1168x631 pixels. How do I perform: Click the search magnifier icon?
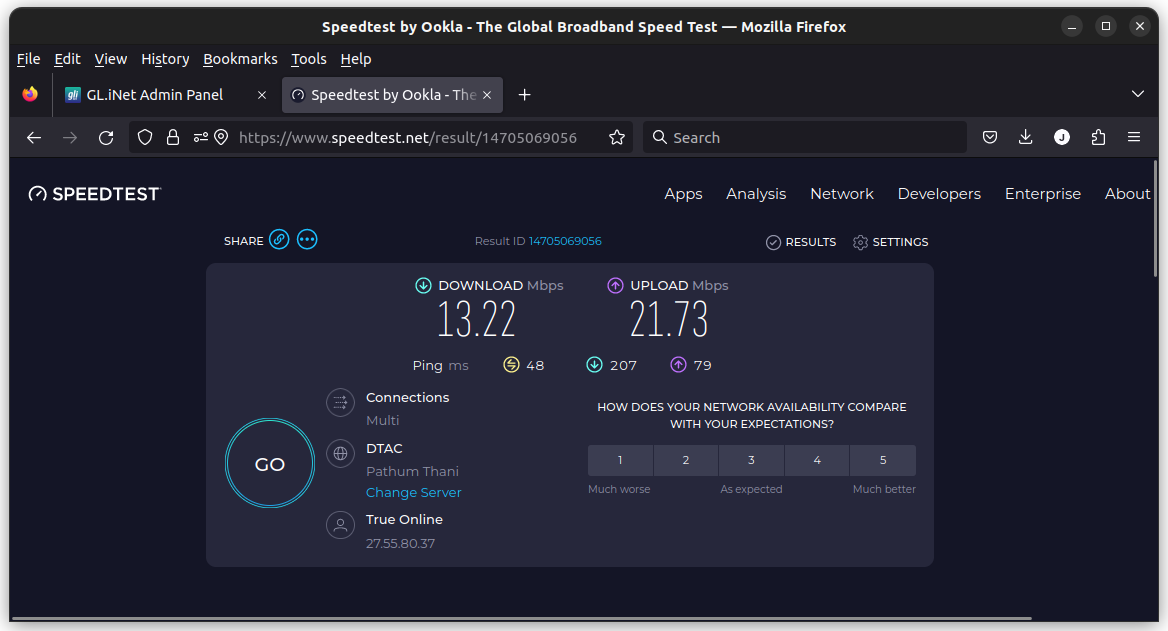[659, 138]
